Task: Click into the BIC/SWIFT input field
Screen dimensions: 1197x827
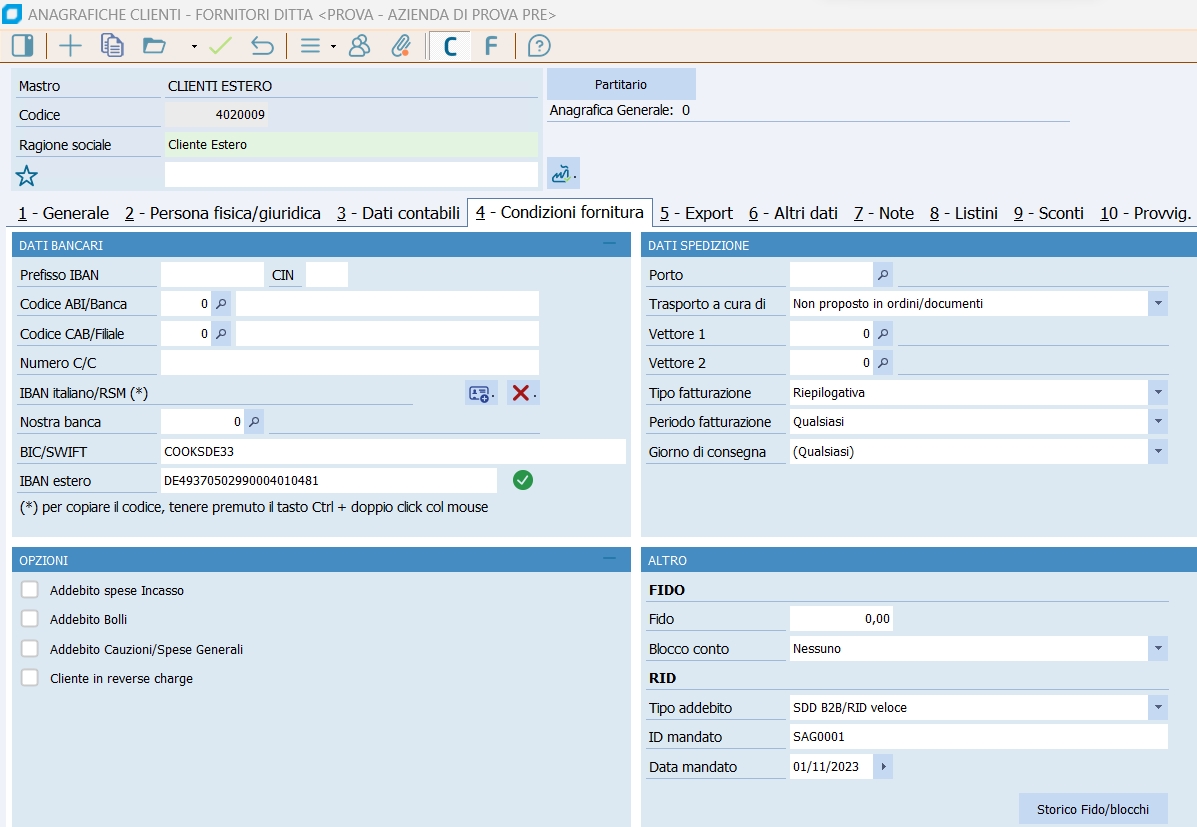Action: click(x=392, y=452)
